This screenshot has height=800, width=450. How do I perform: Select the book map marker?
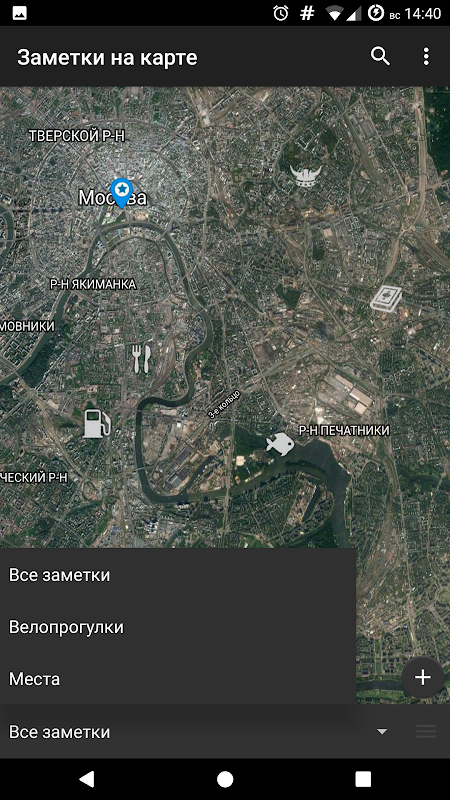pos(386,298)
